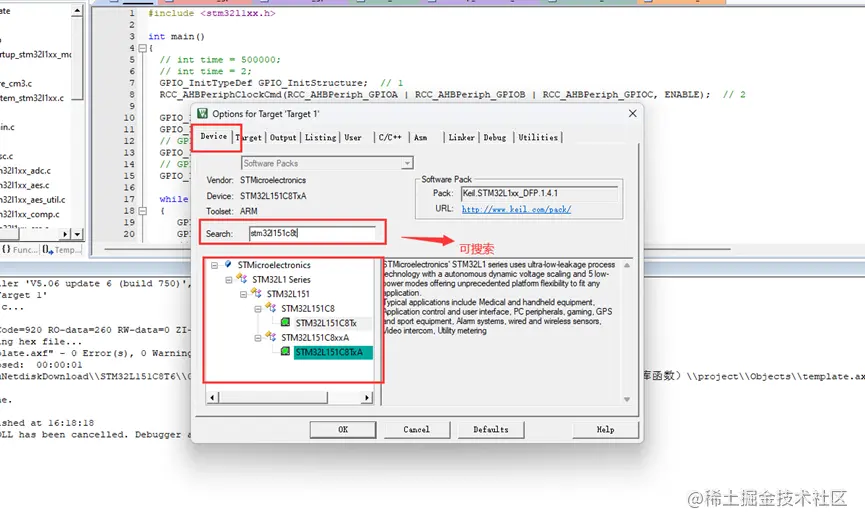This screenshot has width=865, height=526.
Task: Click the STM32L151C8 group icon
Action: 270,307
